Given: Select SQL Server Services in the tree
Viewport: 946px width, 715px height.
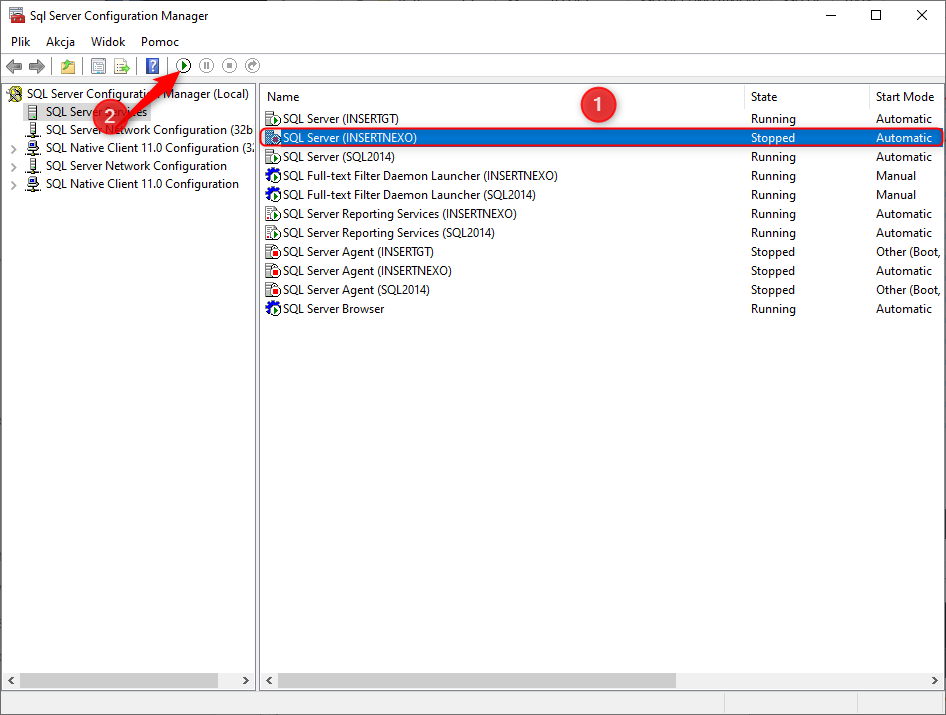Looking at the screenshot, I should pyautogui.click(x=97, y=112).
